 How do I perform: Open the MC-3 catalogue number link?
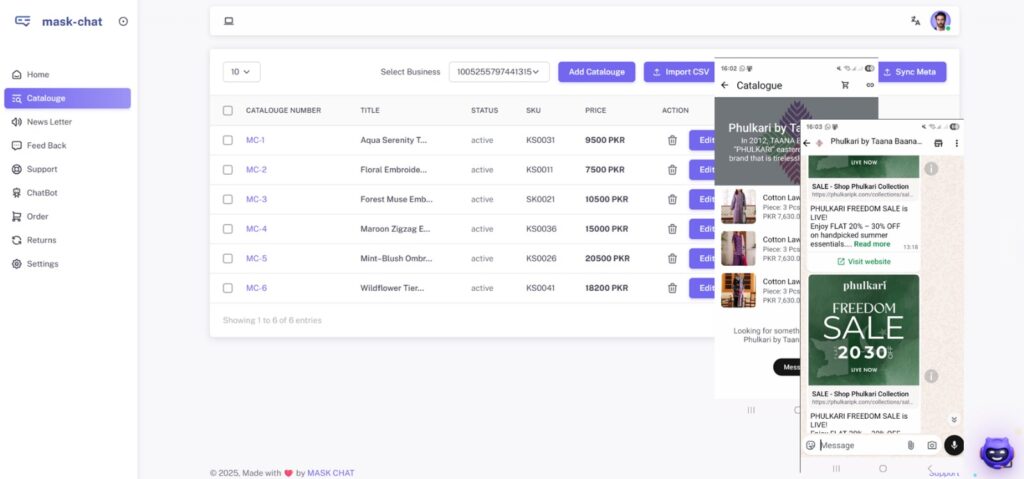coord(256,199)
